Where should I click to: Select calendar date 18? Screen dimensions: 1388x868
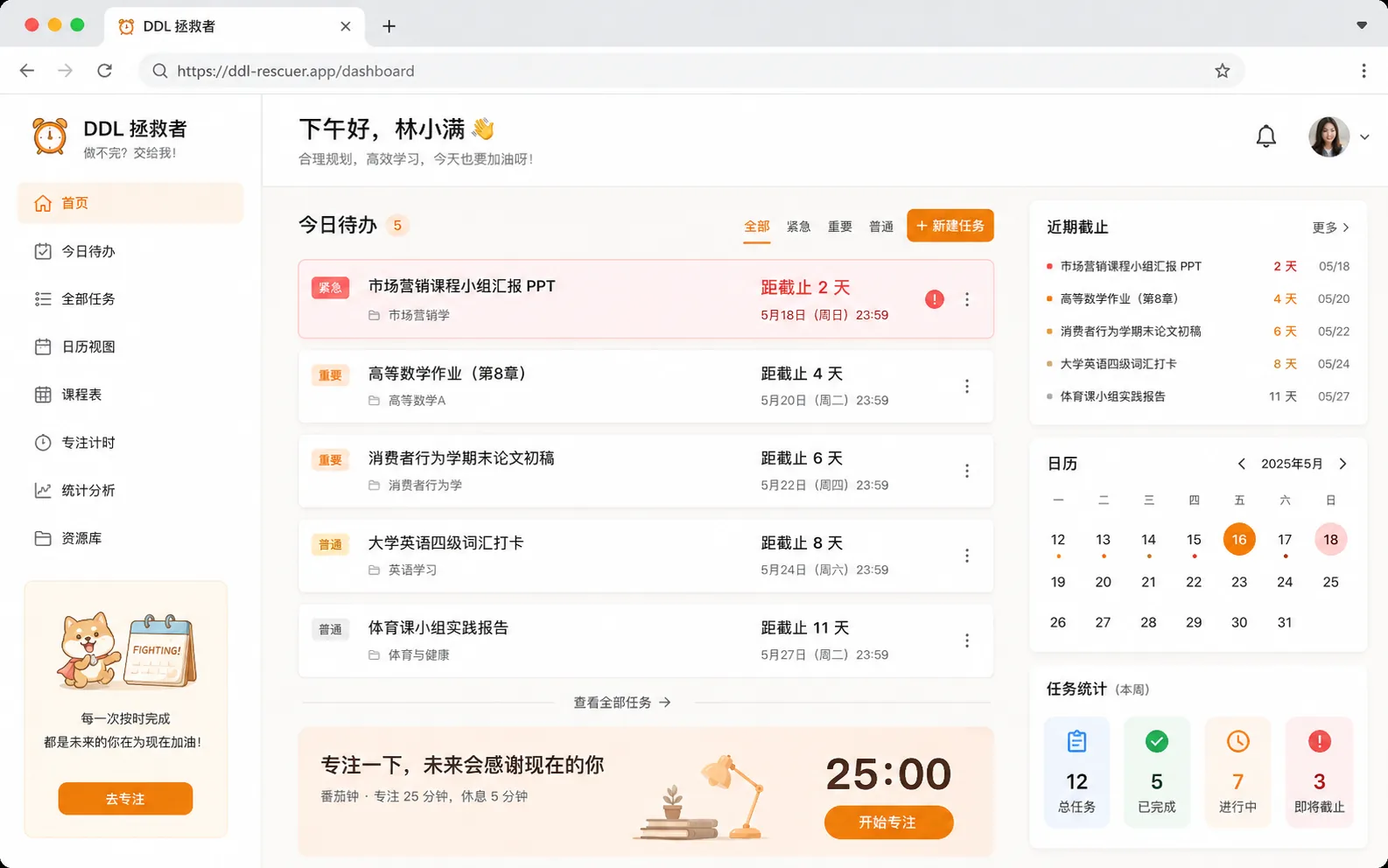1330,540
